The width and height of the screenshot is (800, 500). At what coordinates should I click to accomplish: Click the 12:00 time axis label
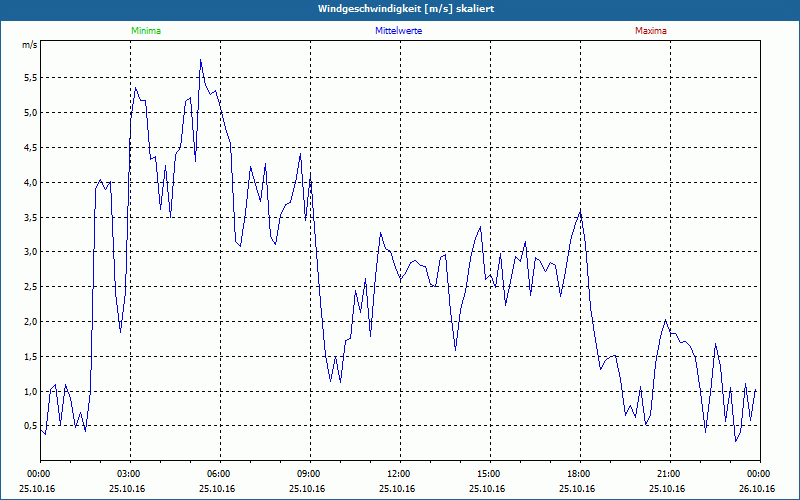pos(400,474)
